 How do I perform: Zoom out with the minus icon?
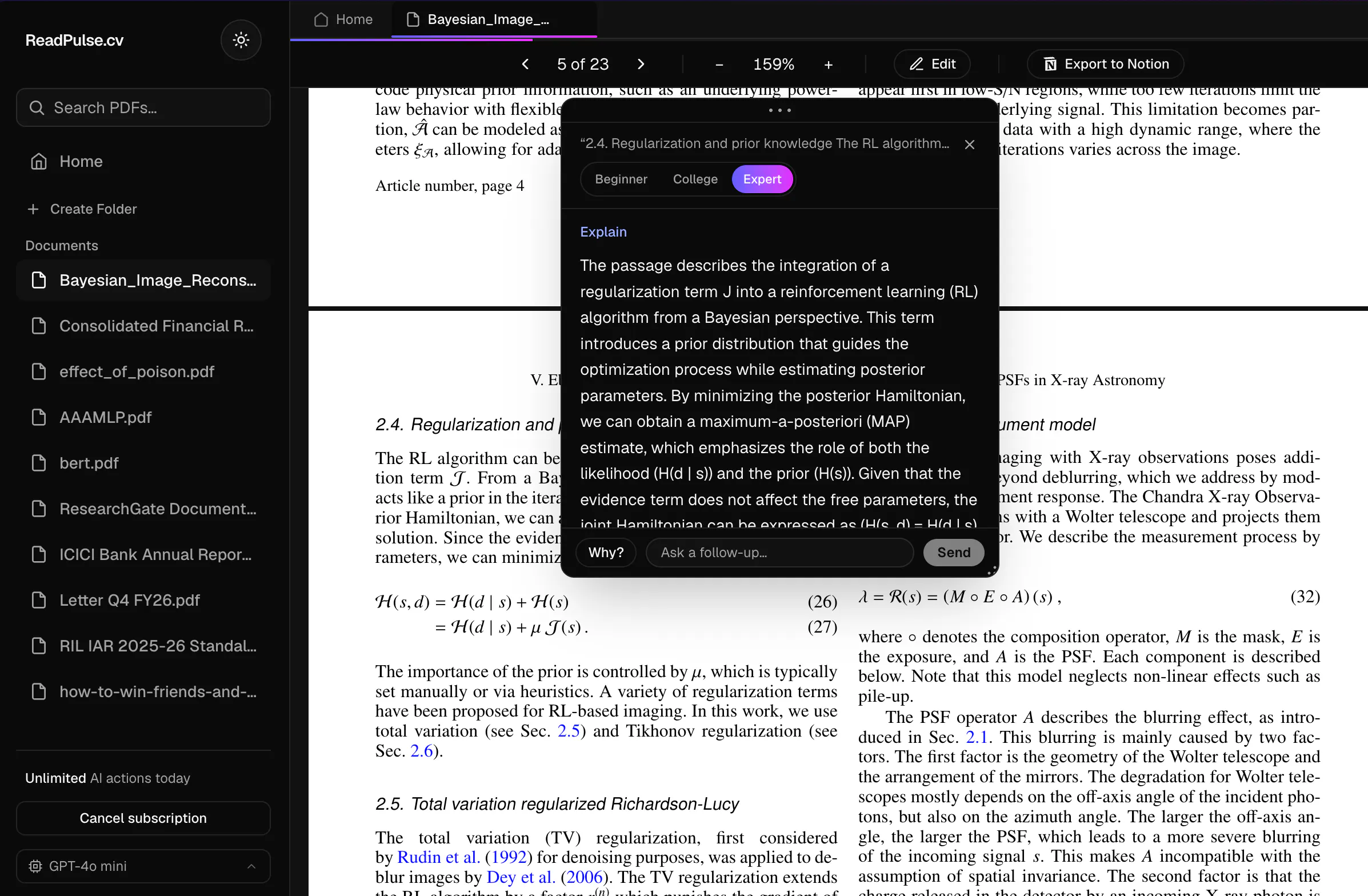[x=719, y=65]
